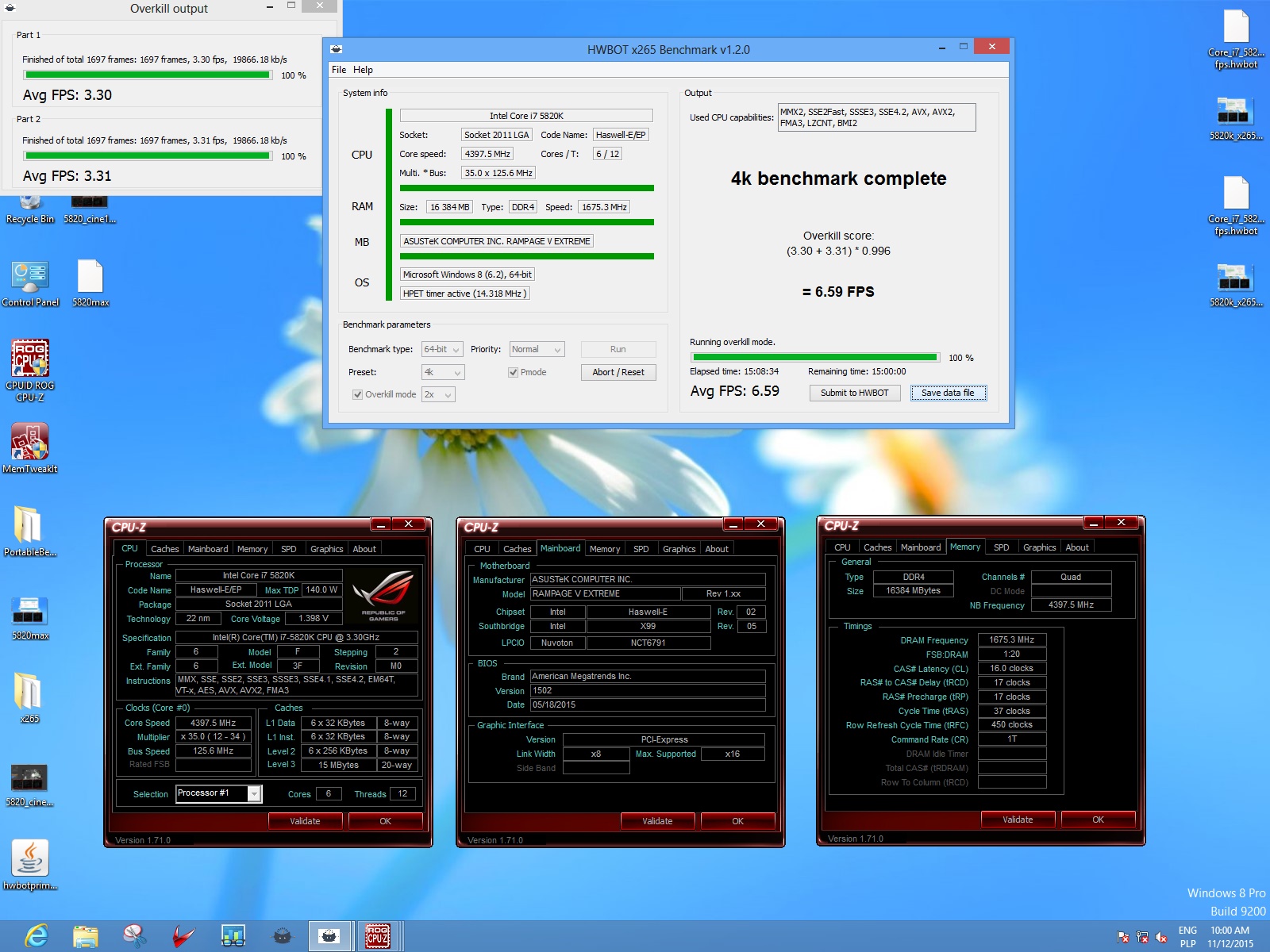Open the MemTweakIt desktop icon
1270x952 pixels.
30,447
